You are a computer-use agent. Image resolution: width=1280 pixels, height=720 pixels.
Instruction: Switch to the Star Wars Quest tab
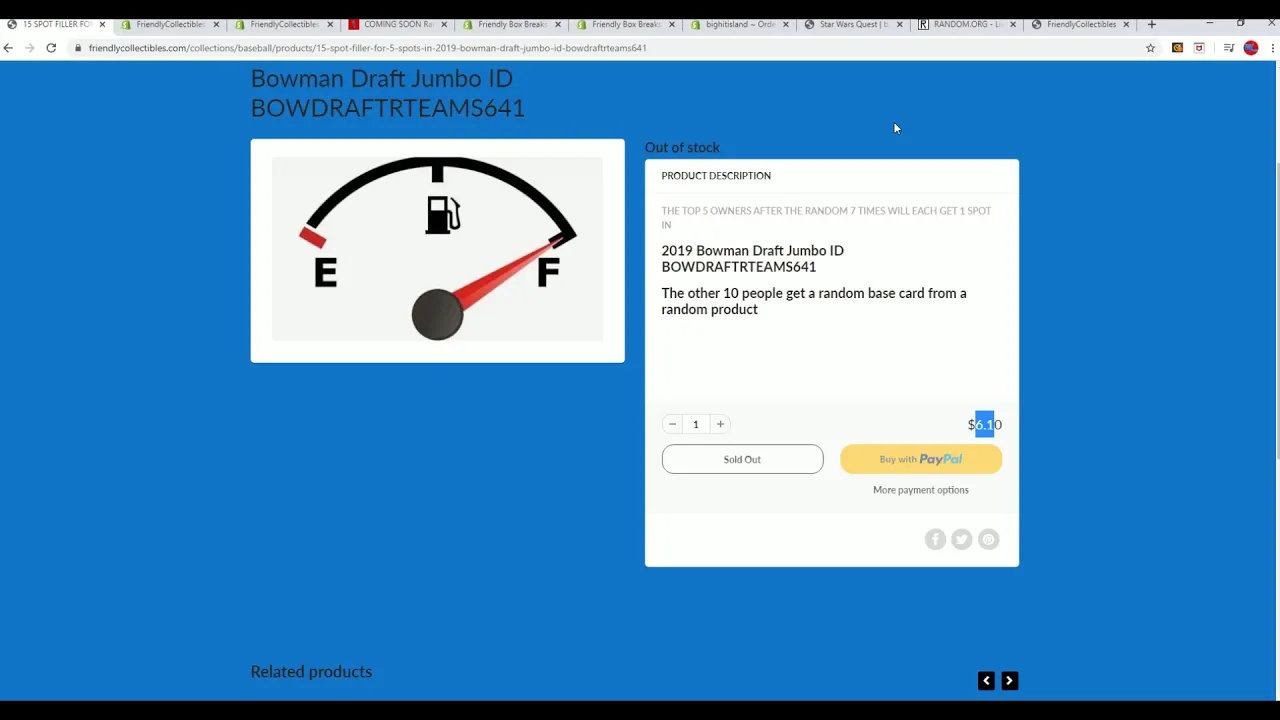(854, 24)
